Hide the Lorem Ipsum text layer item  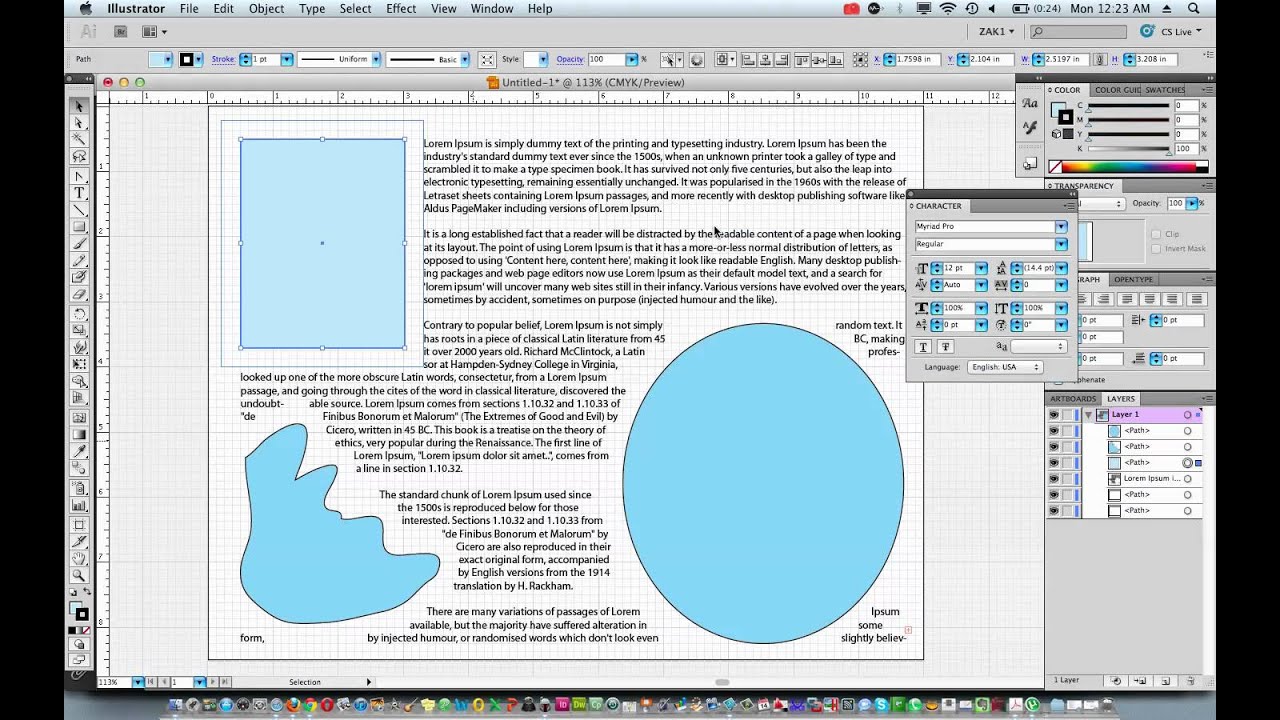[1053, 478]
